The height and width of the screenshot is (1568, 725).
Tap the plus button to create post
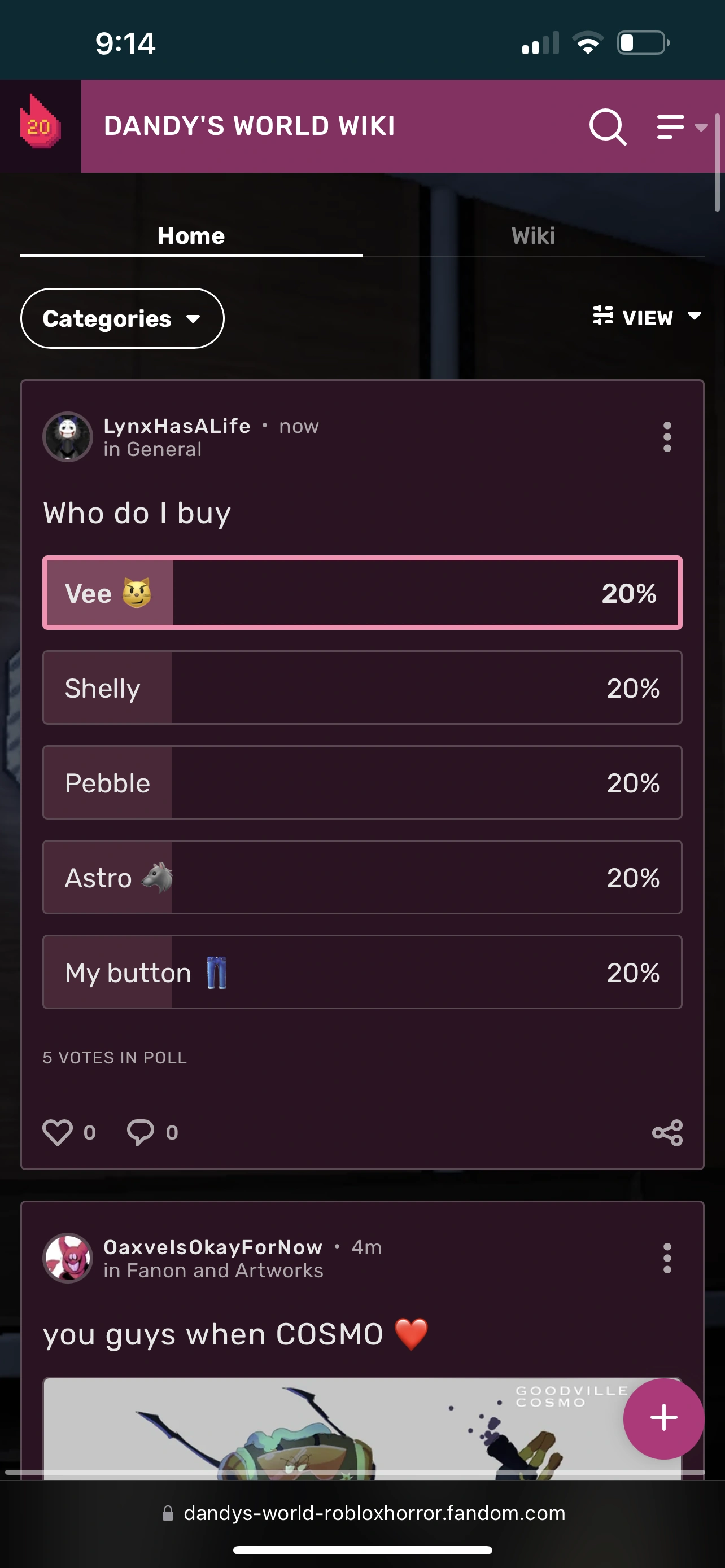pos(663,1418)
